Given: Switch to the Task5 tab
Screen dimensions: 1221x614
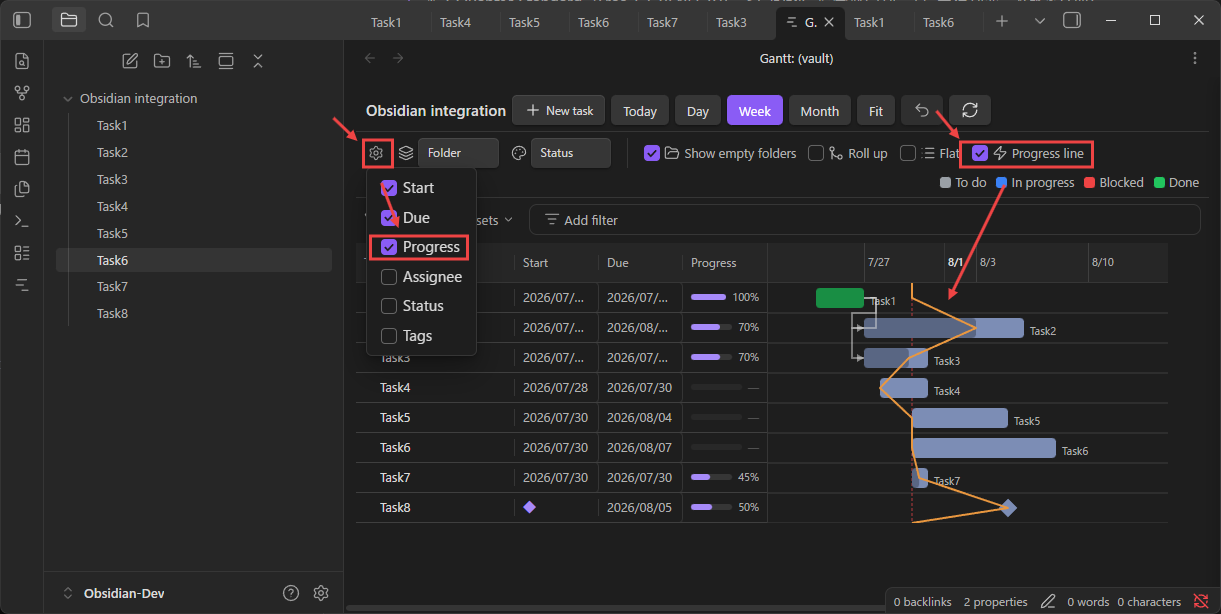Looking at the screenshot, I should pos(524,22).
